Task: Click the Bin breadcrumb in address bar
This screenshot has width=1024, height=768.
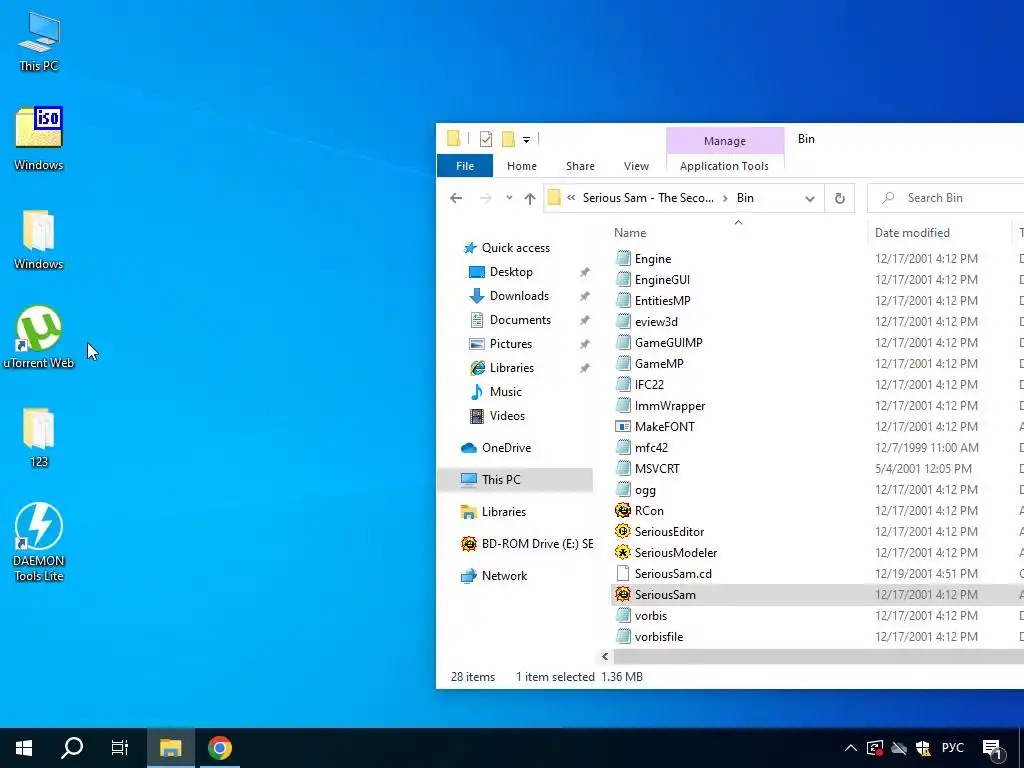Action: (x=745, y=198)
